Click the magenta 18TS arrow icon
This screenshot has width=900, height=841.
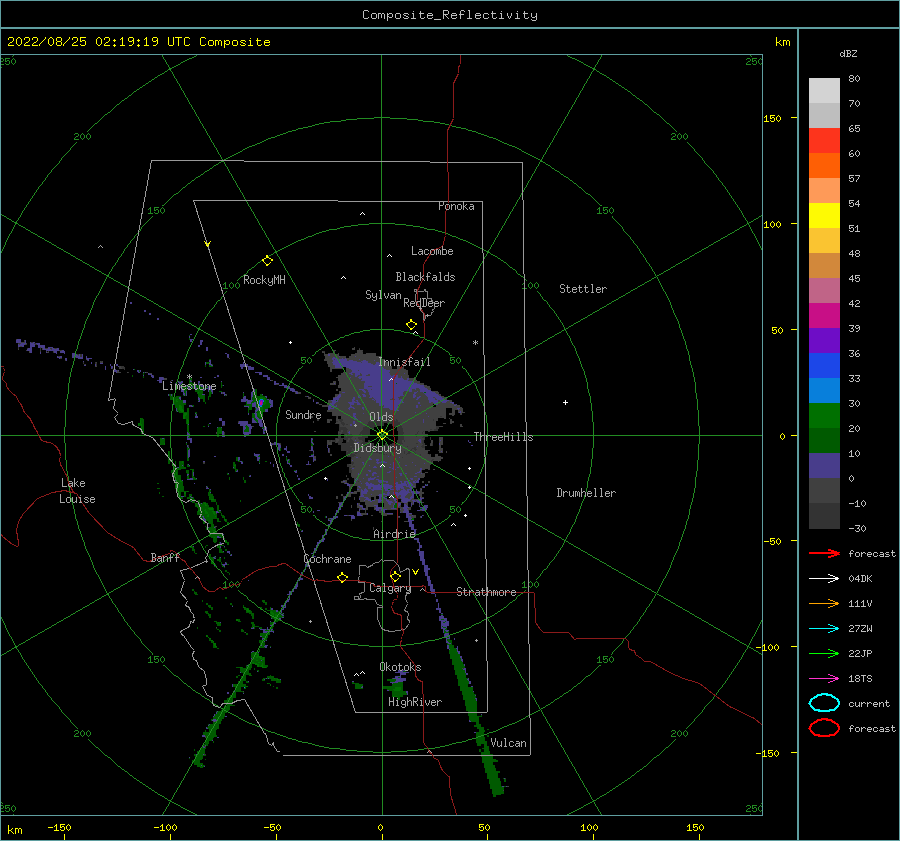(824, 679)
